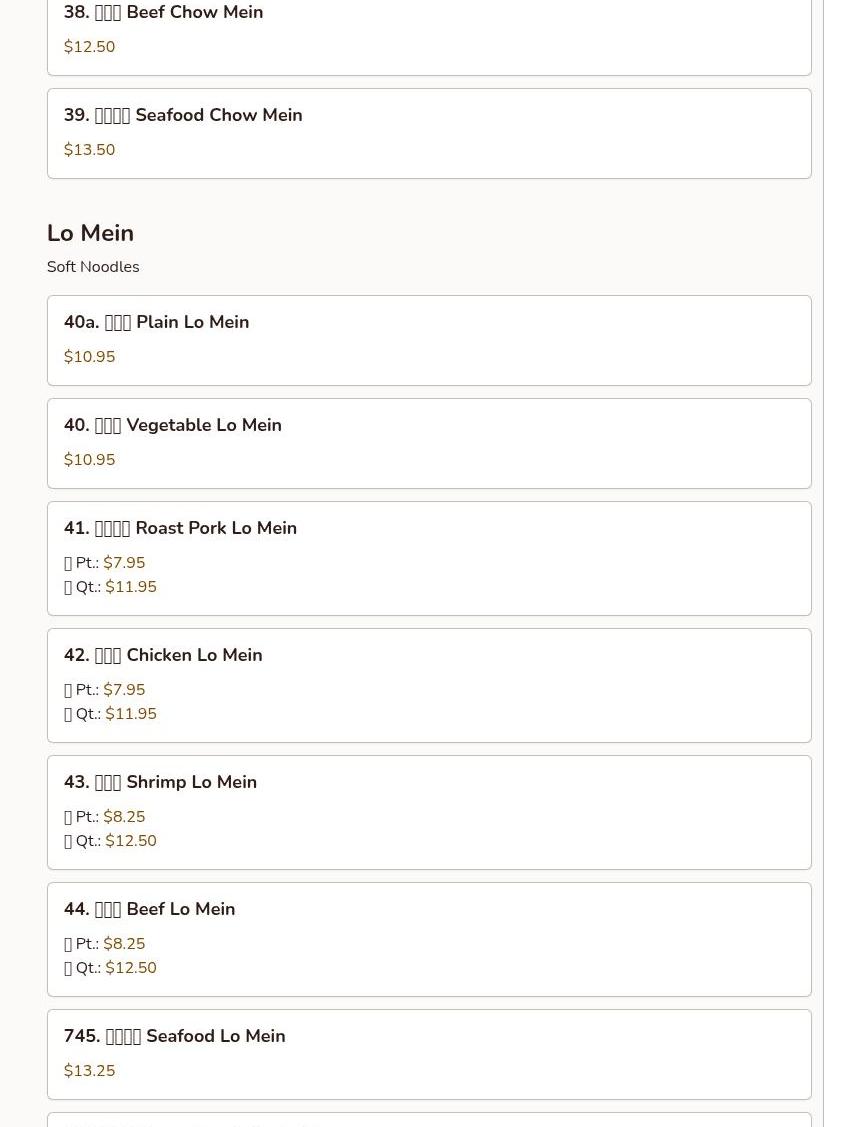The height and width of the screenshot is (1127, 844).
Task: Choose Chicken Lo Mein Pt. $7.95 size
Action: point(105,690)
